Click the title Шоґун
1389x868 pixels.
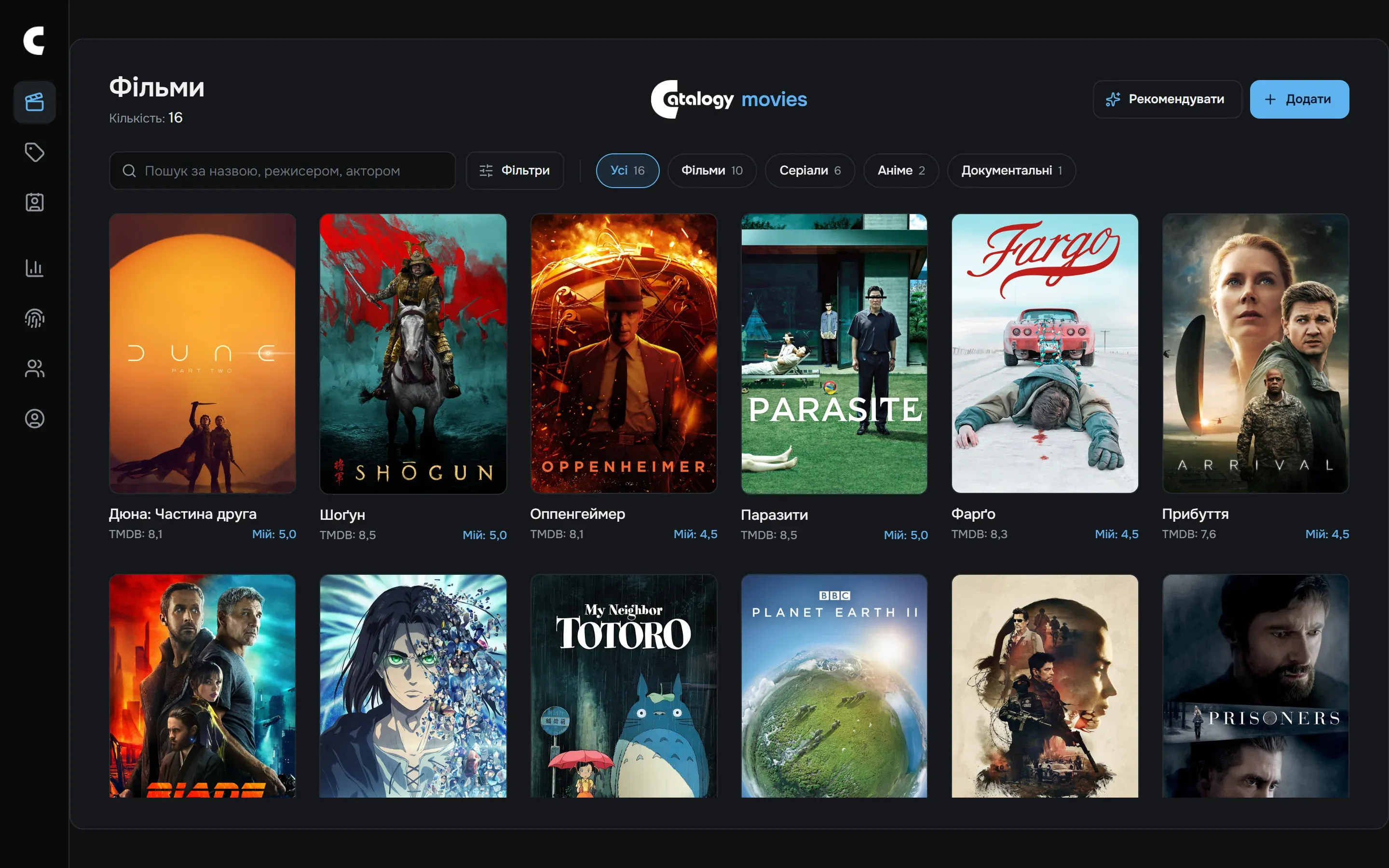[x=342, y=515]
